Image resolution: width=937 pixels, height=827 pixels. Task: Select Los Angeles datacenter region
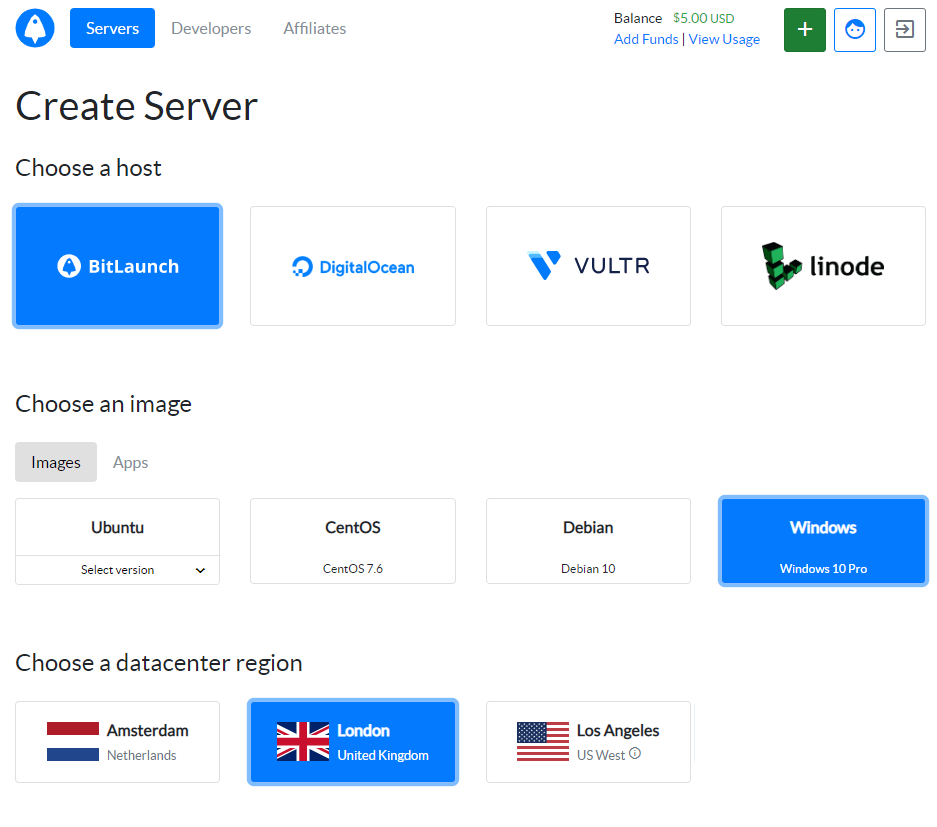tap(588, 742)
